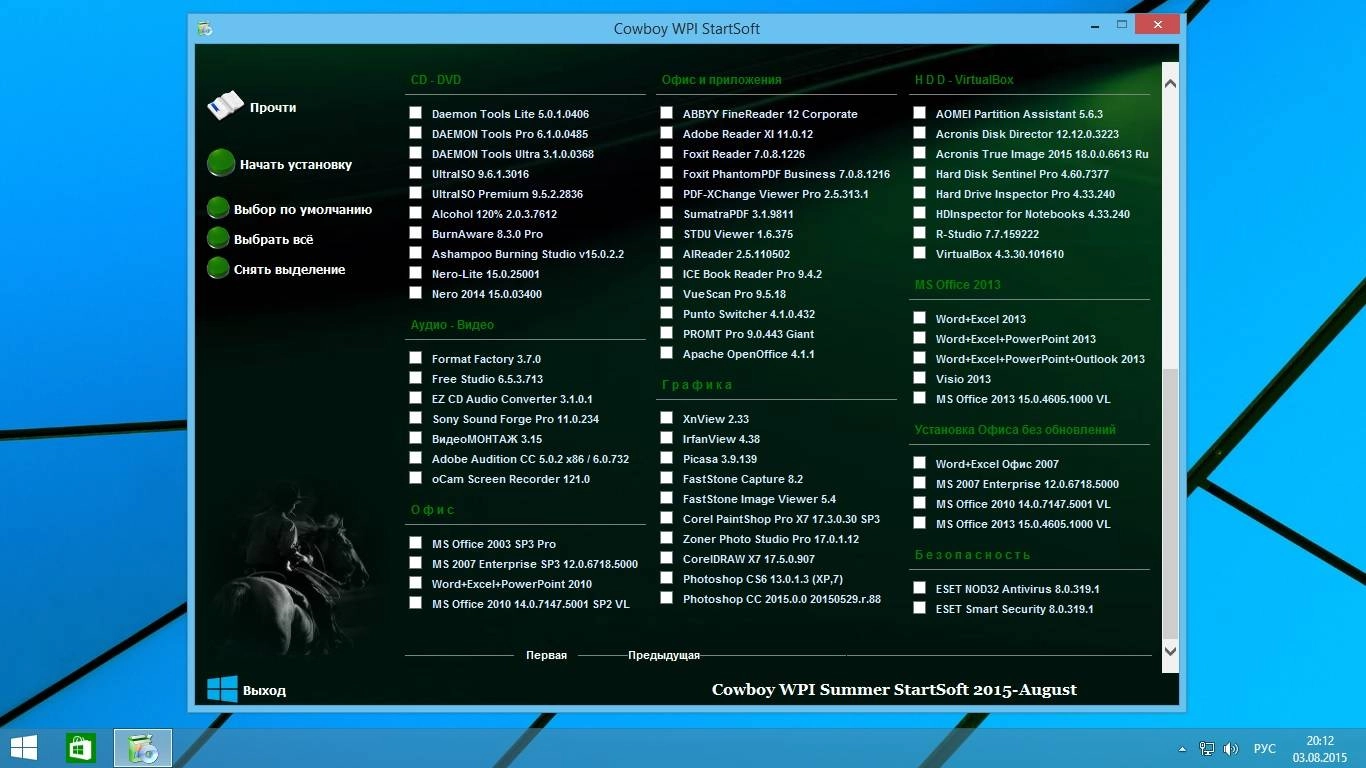The height and width of the screenshot is (768, 1366).
Task: Open the volume speaker tray icon
Action: [x=1231, y=748]
